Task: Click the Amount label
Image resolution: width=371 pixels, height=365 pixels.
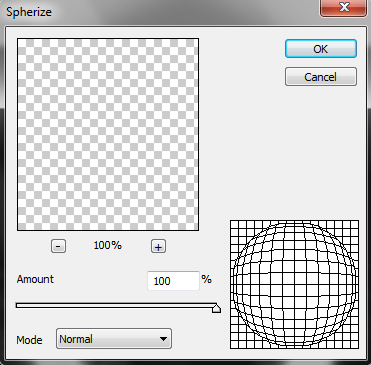Action: click(35, 279)
